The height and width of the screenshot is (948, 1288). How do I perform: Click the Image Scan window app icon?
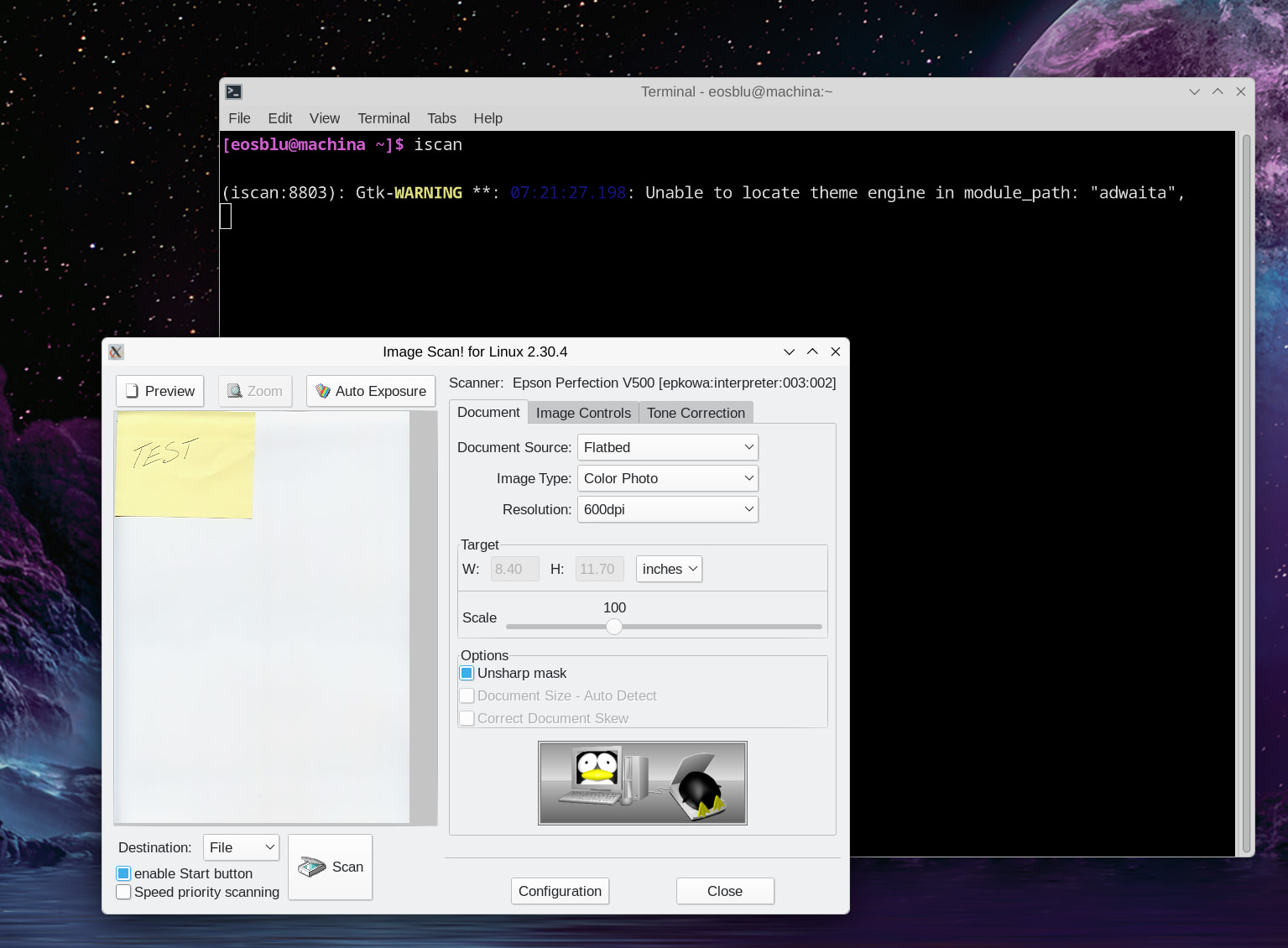117,352
